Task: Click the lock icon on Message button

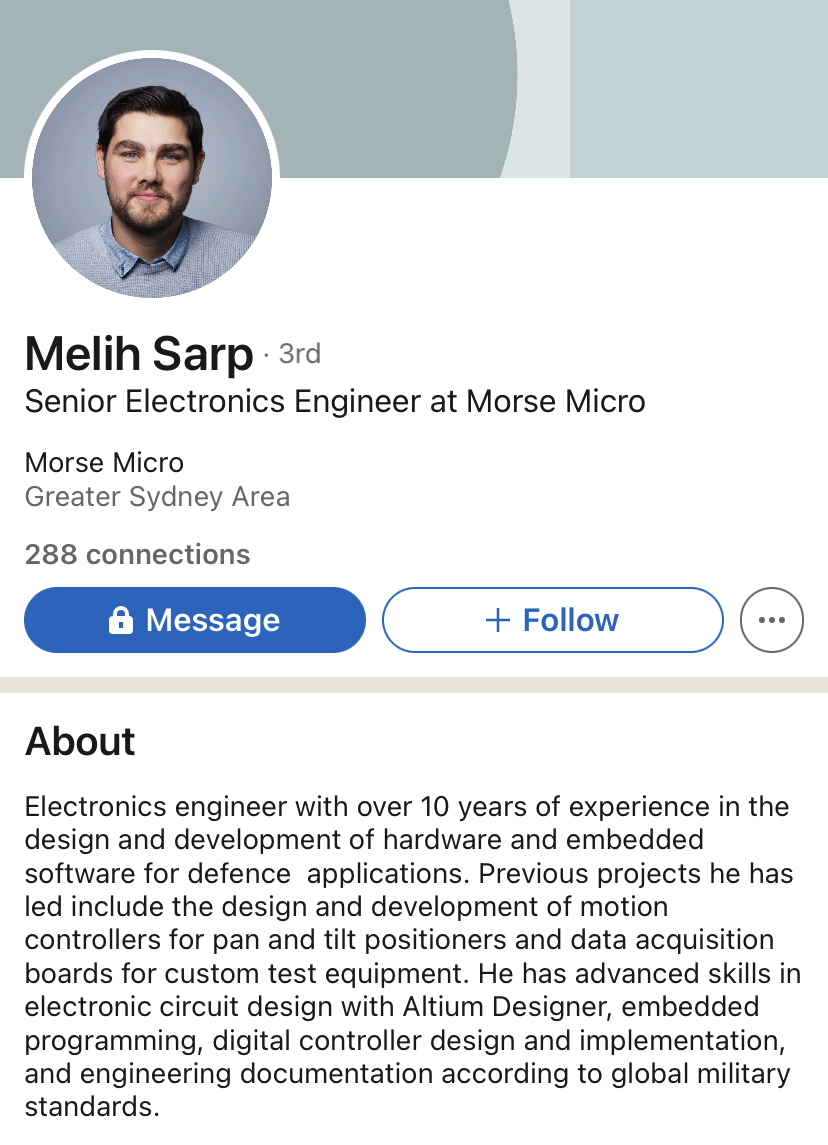Action: (120, 620)
